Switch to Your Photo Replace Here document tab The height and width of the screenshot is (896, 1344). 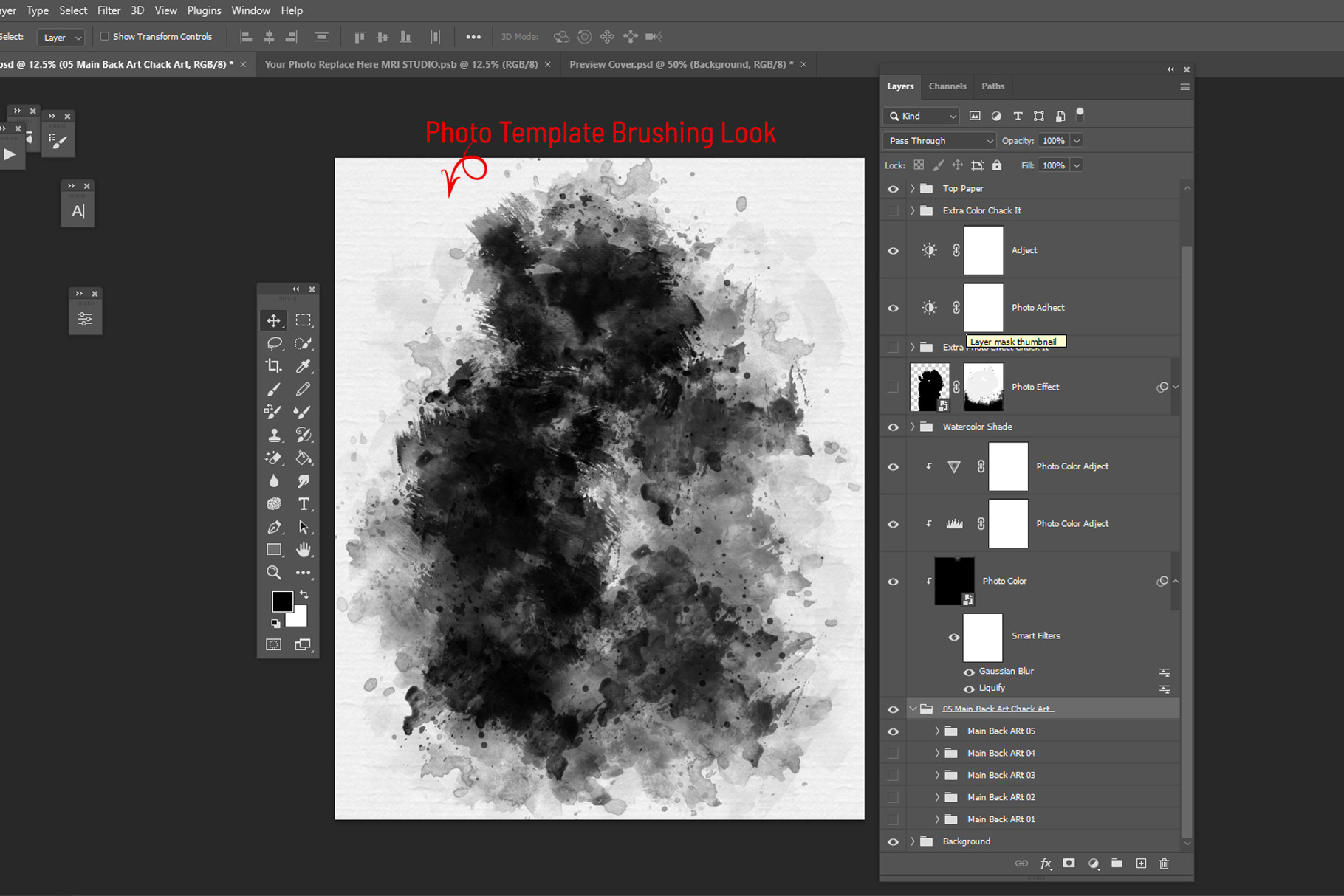point(401,65)
